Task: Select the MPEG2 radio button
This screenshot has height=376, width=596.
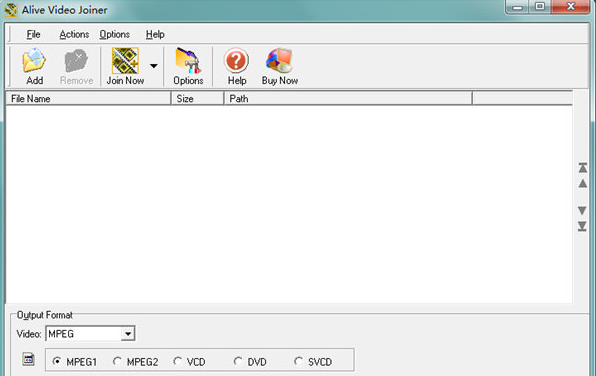Action: click(x=117, y=361)
